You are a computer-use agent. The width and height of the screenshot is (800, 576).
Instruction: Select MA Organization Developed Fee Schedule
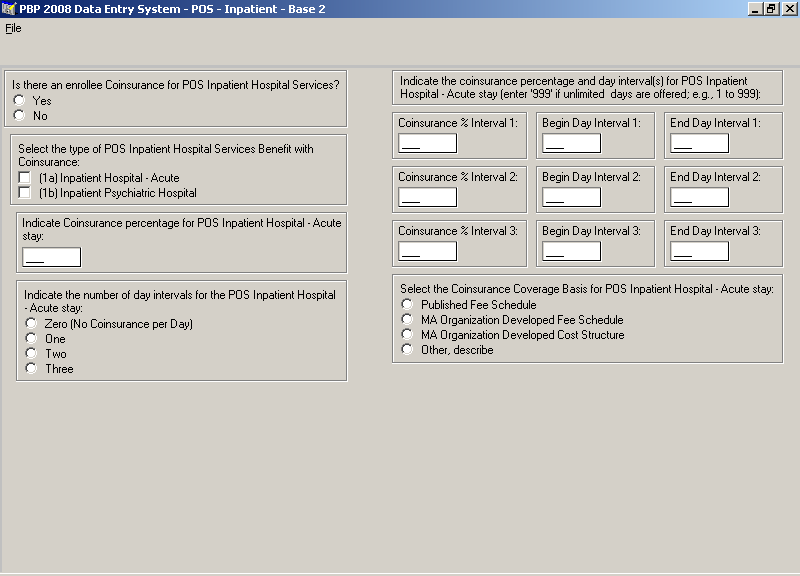point(407,319)
